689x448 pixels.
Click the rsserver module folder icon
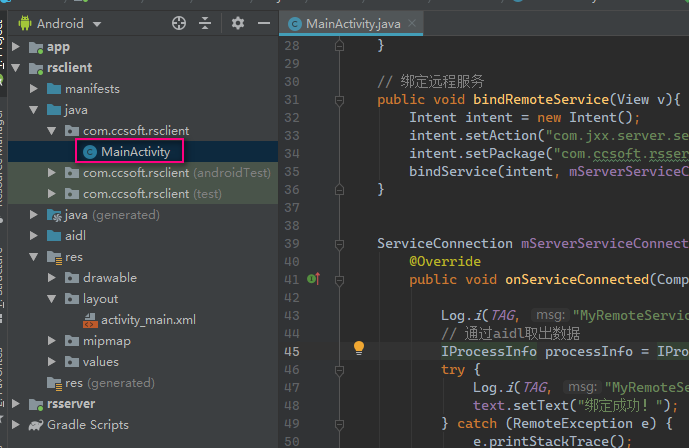[36, 404]
